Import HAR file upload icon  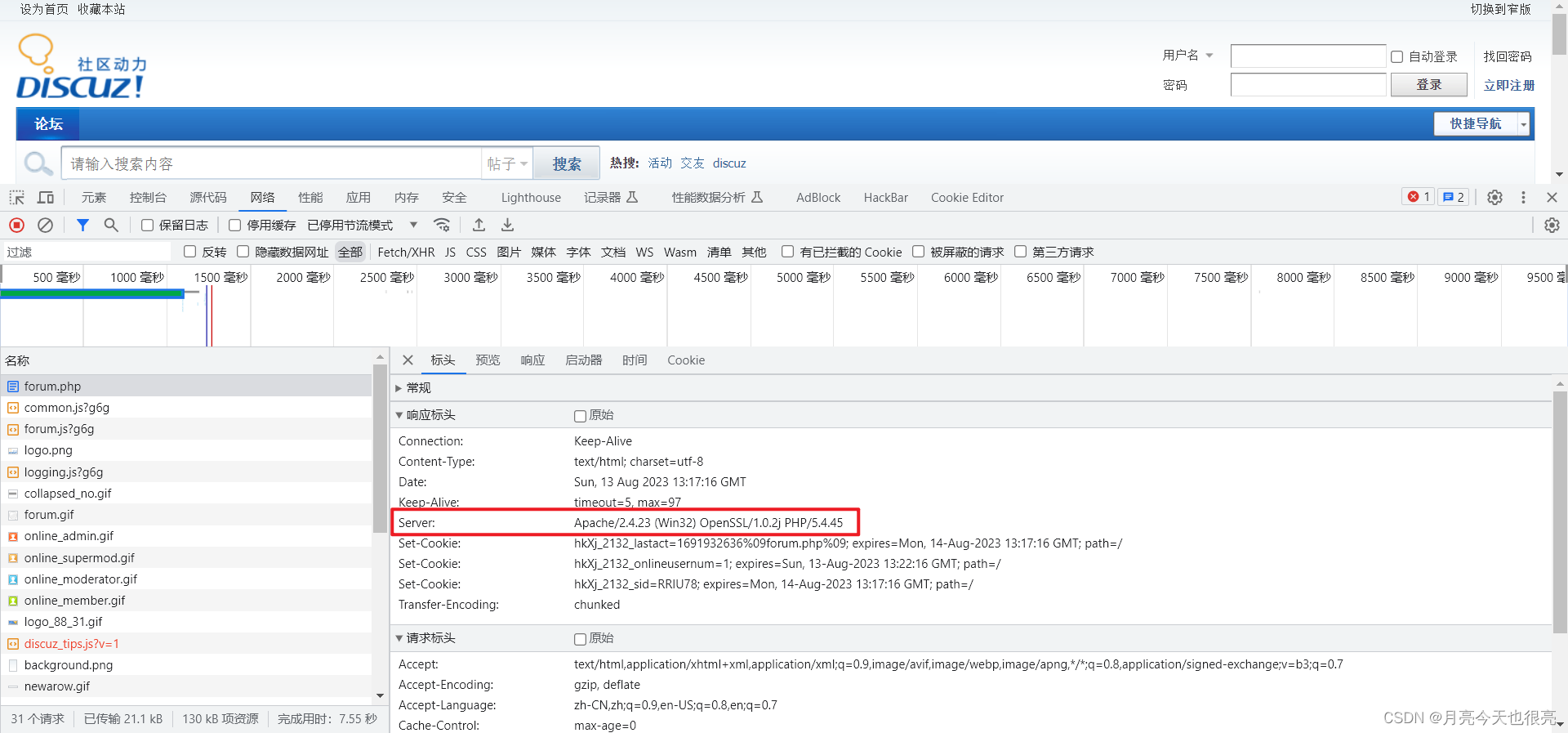click(479, 225)
